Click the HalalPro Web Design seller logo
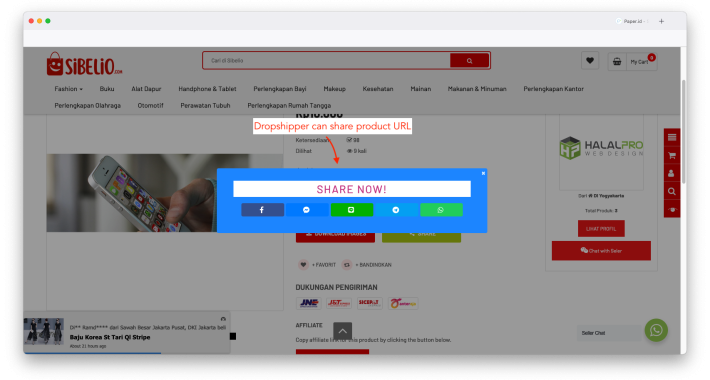The width and height of the screenshot is (710, 380). (601, 148)
